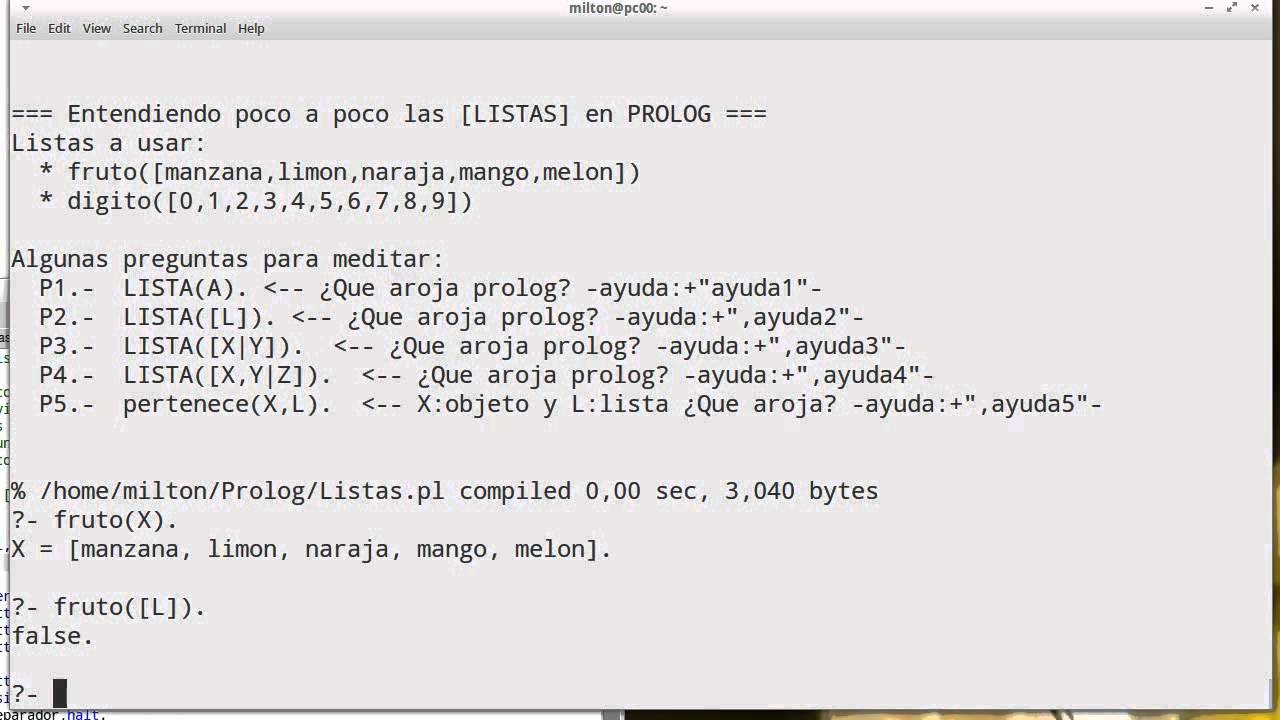Click the P1 line 'LISTA(A).'
1280x720 pixels.
tap(186, 288)
